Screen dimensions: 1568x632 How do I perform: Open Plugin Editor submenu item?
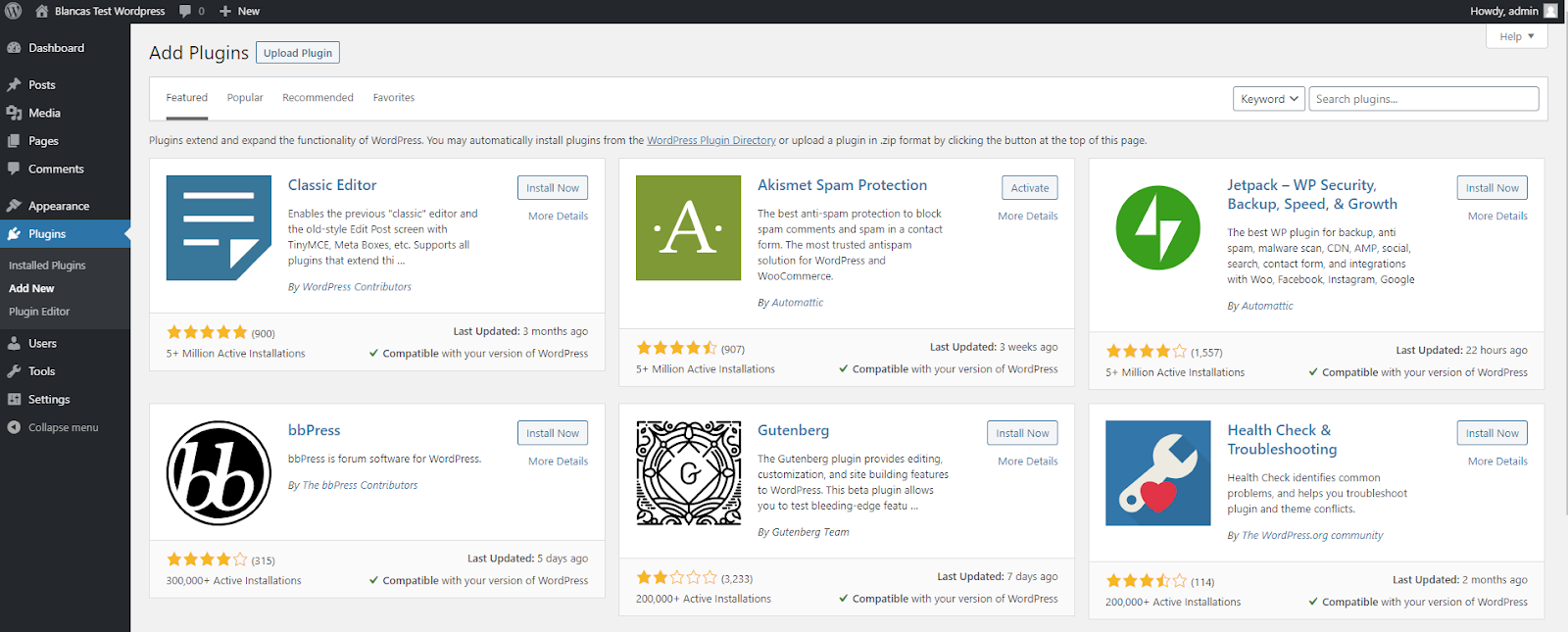click(39, 312)
